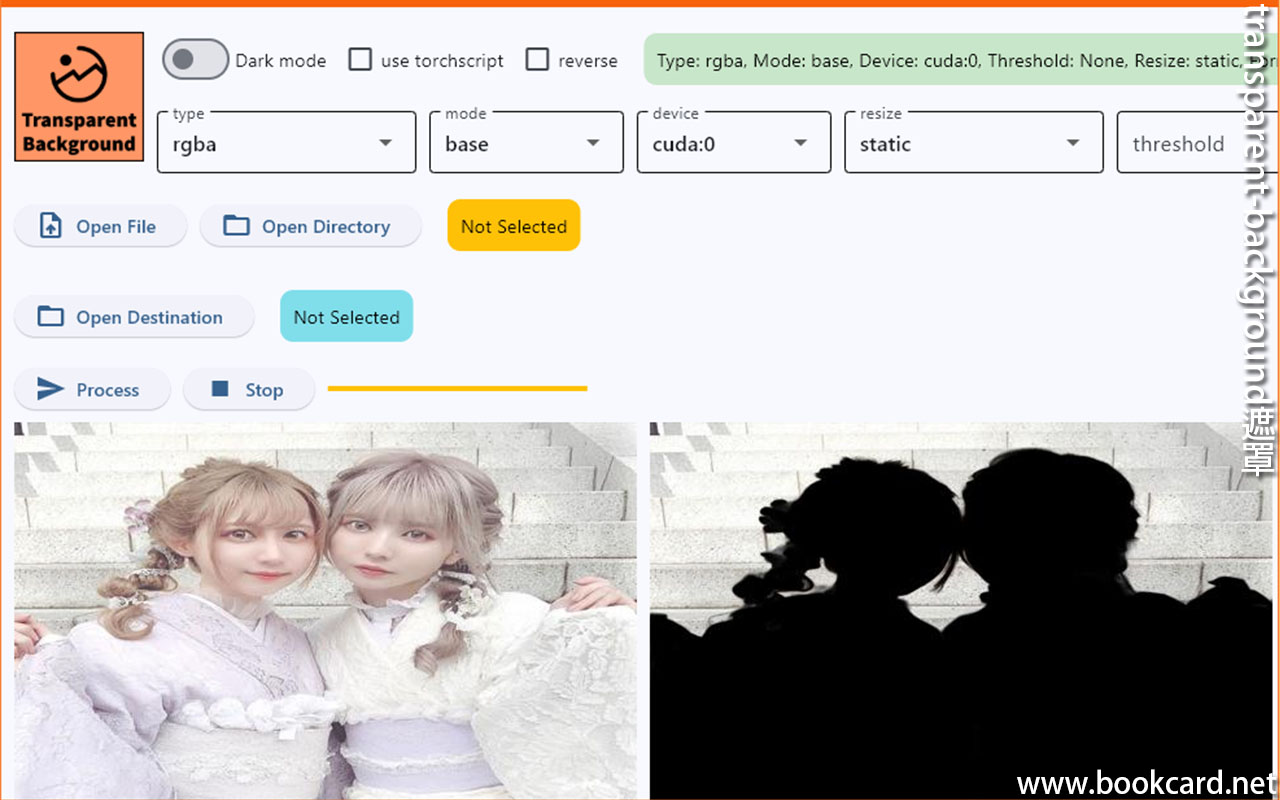Click the file upload icon on Open File
Image resolution: width=1280 pixels, height=800 pixels.
tap(50, 226)
